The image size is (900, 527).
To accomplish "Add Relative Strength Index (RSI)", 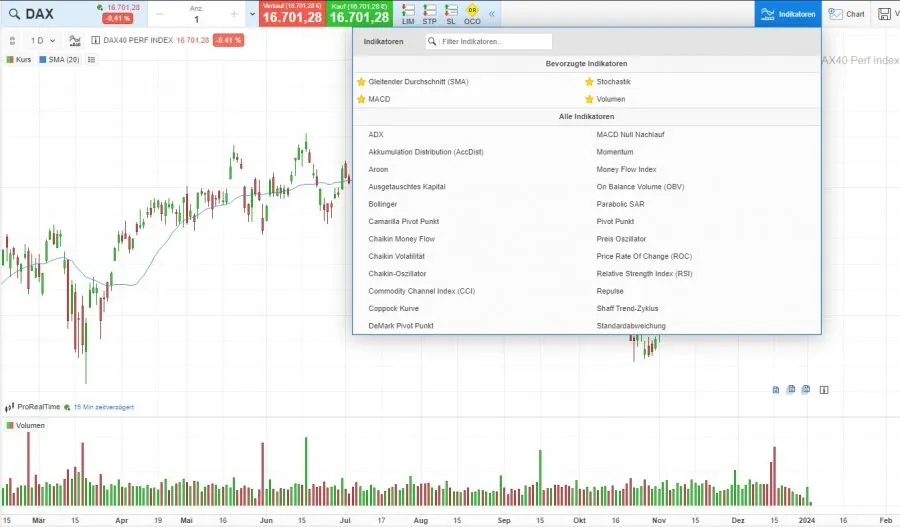I will click(645, 273).
